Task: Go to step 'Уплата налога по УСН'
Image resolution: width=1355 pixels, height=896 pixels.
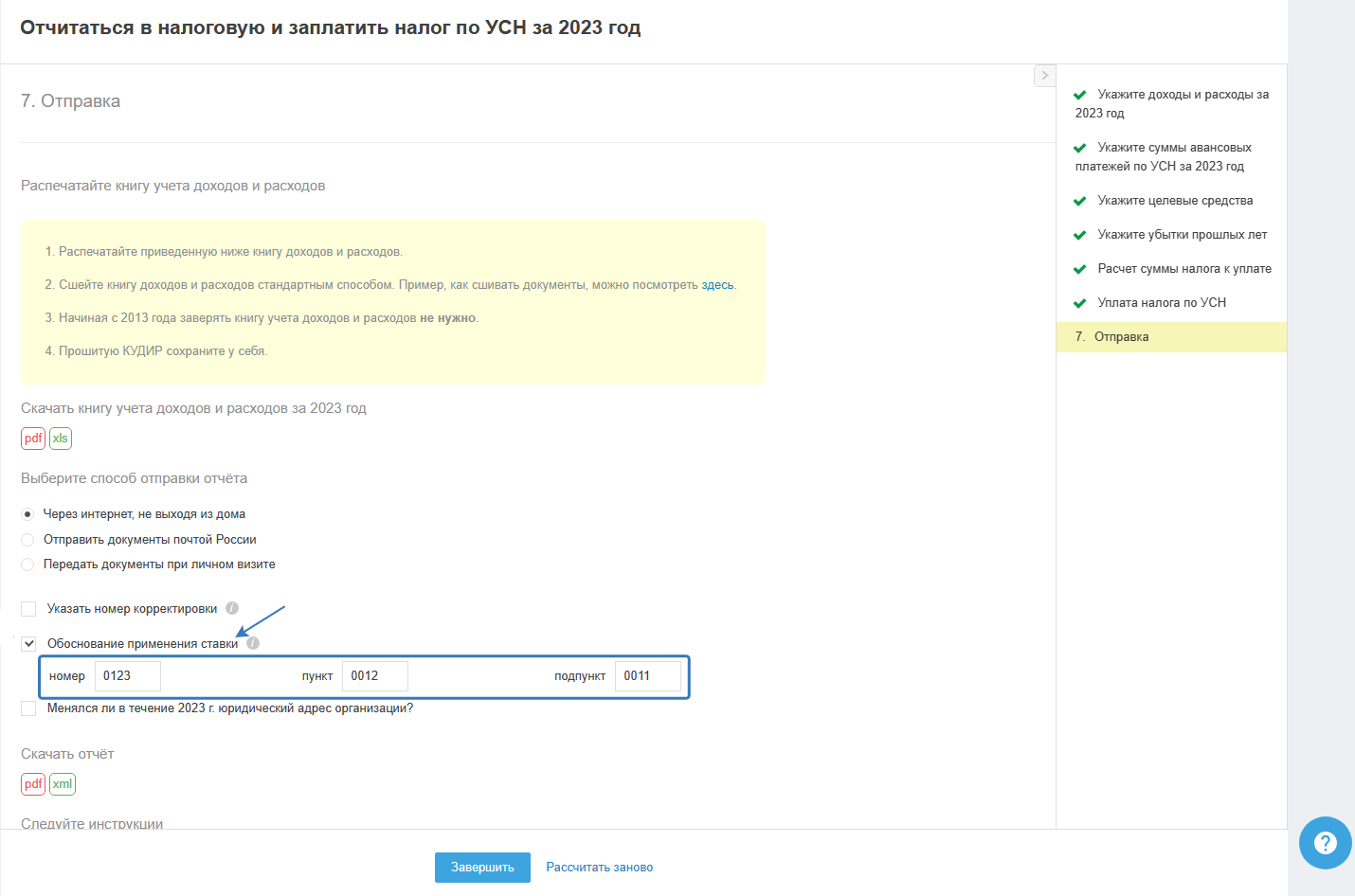Action: pos(1162,303)
